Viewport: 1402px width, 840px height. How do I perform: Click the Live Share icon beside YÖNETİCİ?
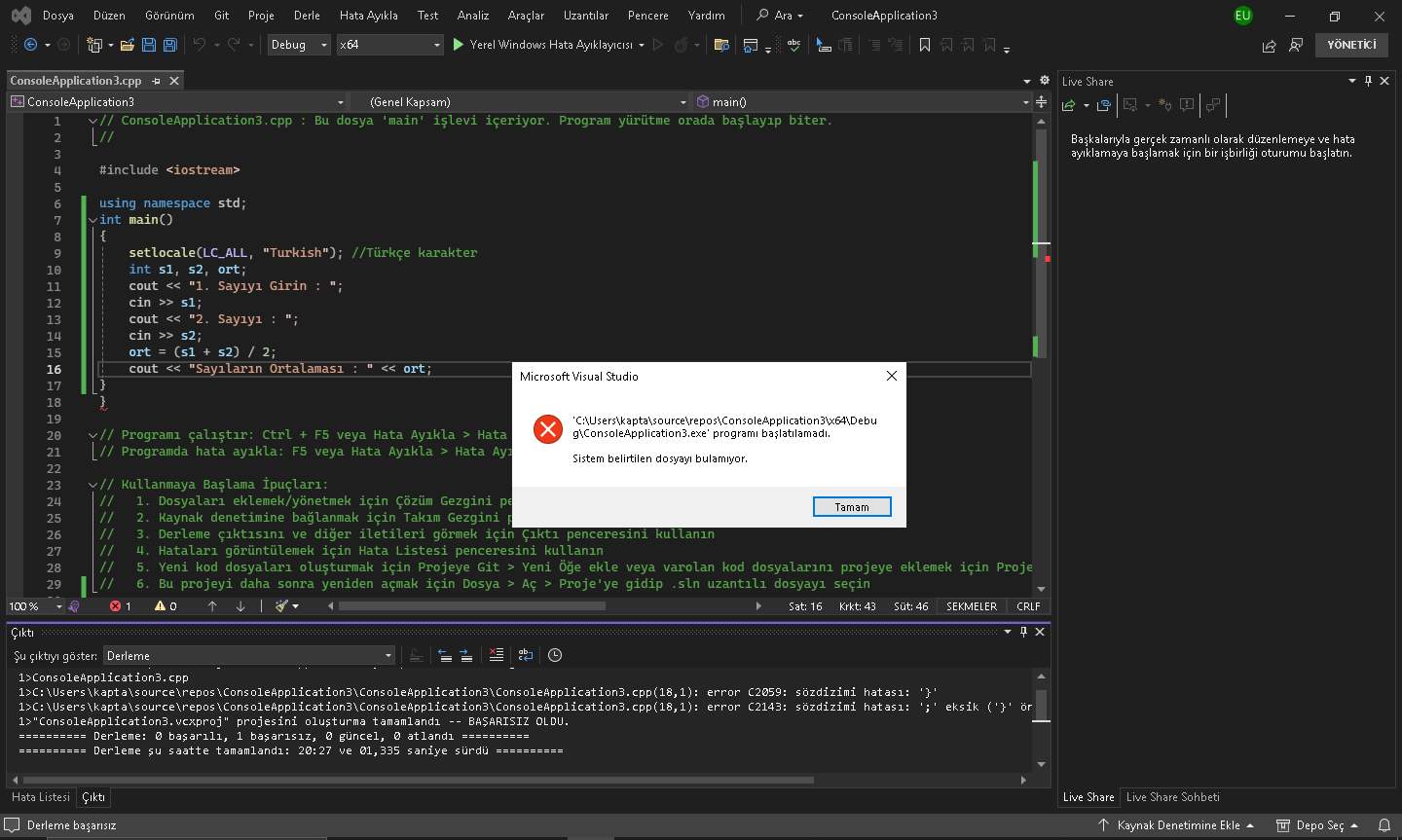[x=1269, y=46]
